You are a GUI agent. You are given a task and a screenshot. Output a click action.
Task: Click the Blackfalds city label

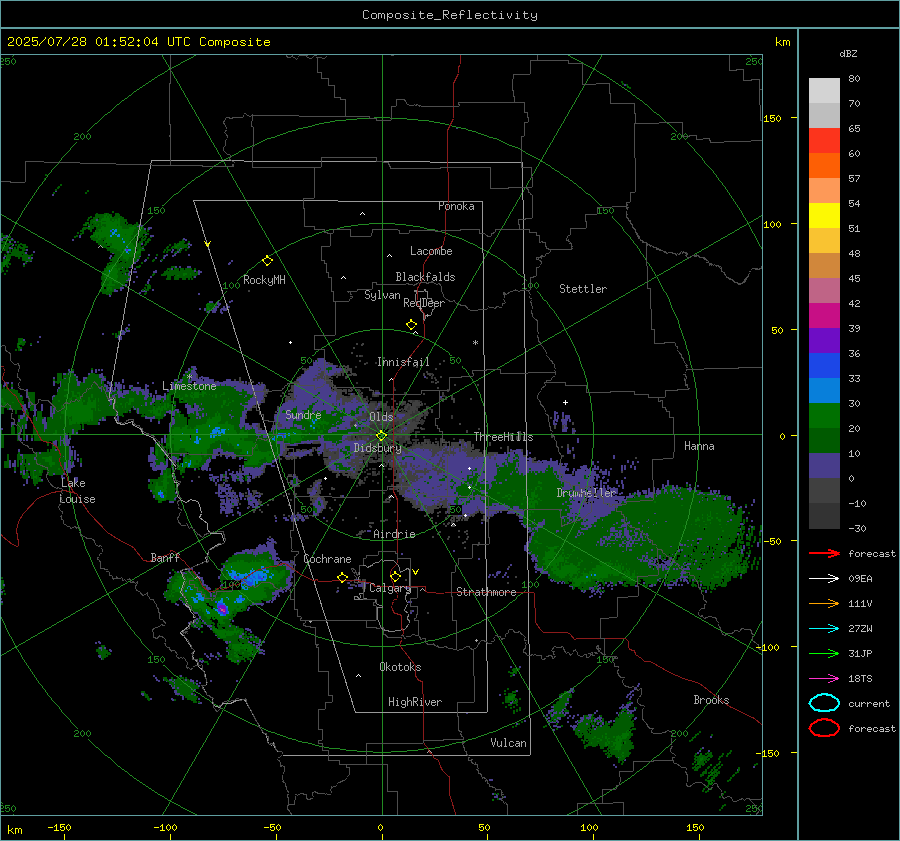tap(425, 277)
